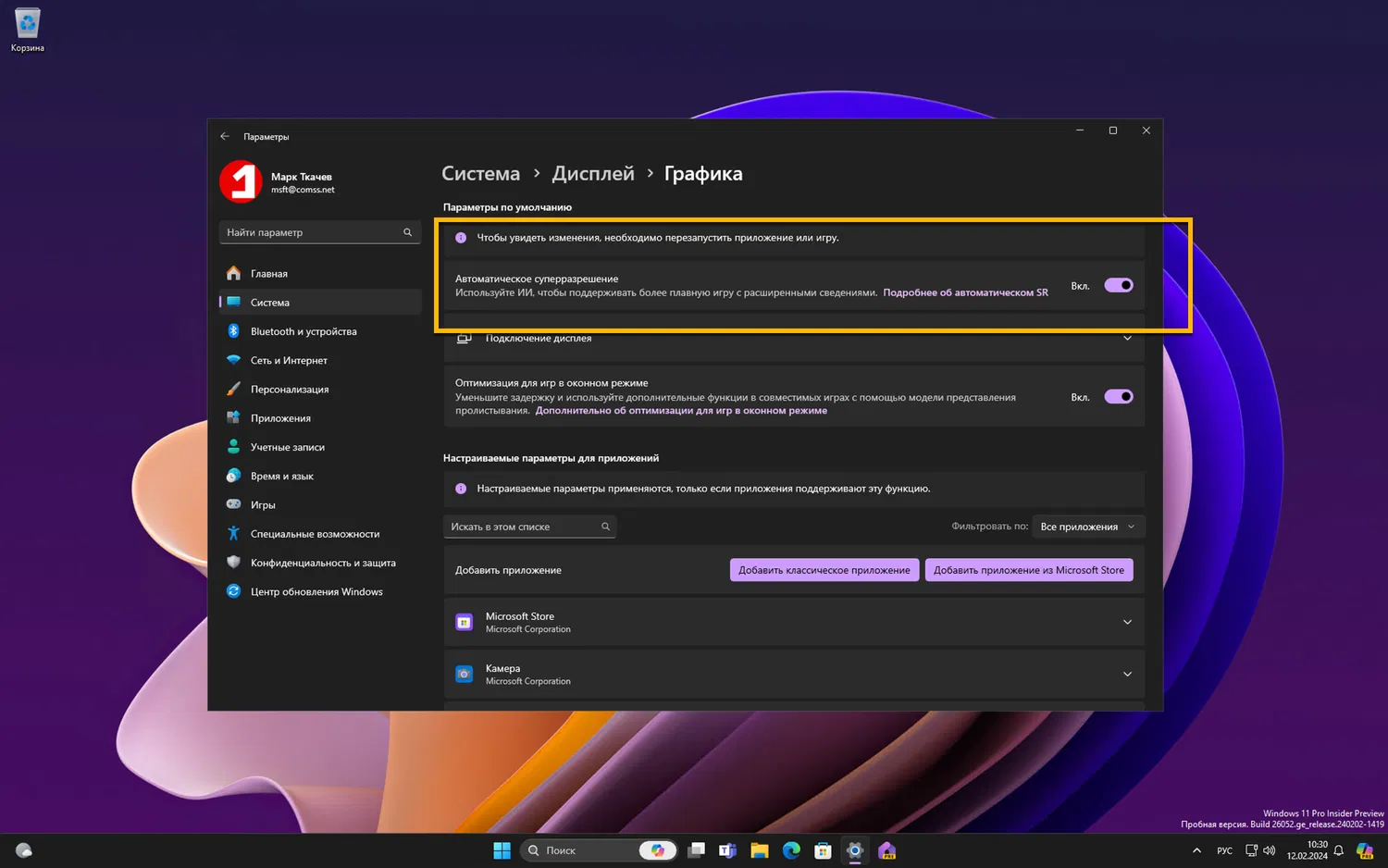
Task: Click the magnifier icon in Найти параметр
Action: (407, 232)
